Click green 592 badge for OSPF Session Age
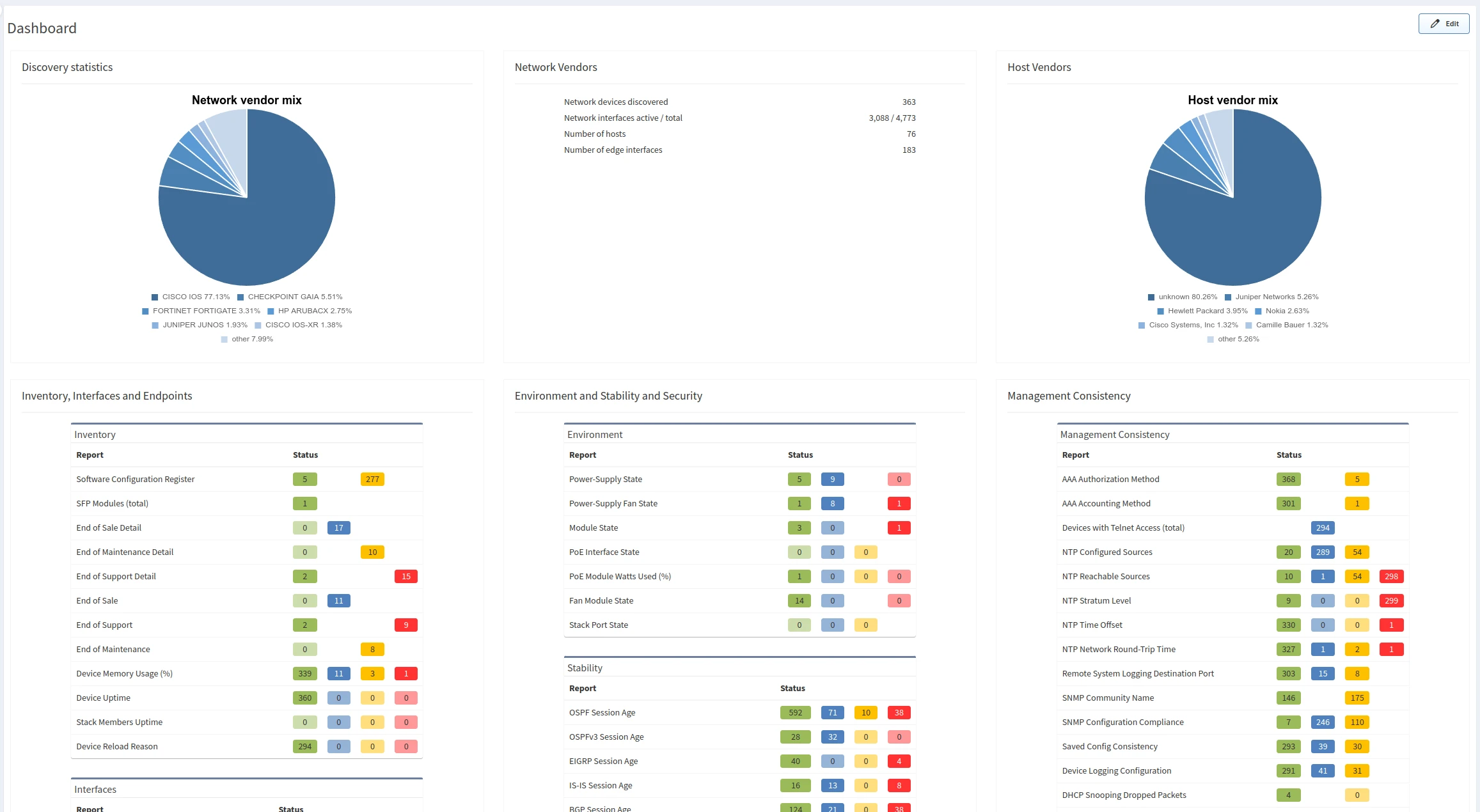This screenshot has width=1480, height=812. [x=795, y=713]
